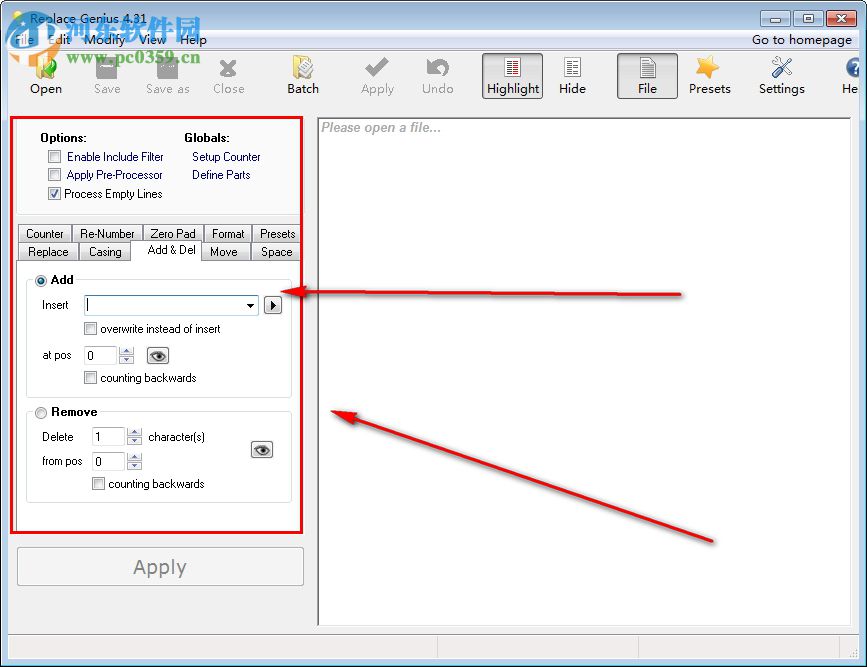The width and height of the screenshot is (867, 667).
Task: Click the Close file toolbar icon
Action: (228, 76)
